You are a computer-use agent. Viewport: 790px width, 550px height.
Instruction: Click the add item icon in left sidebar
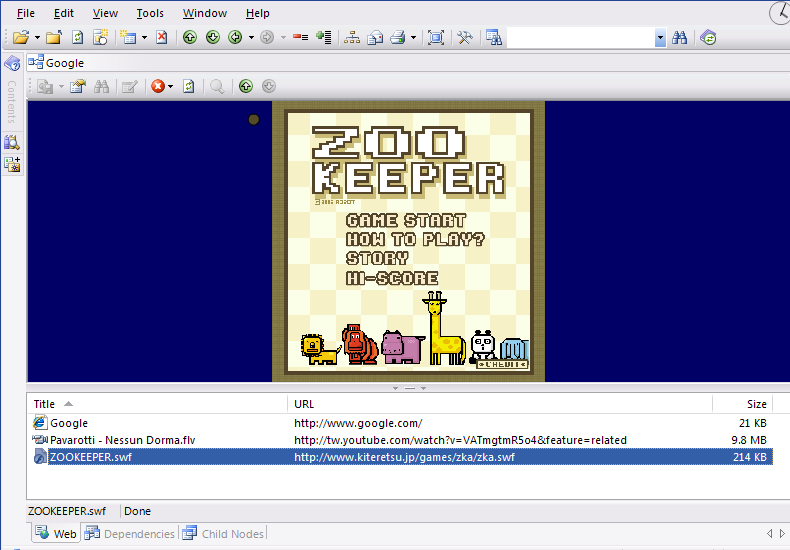pyautogui.click(x=12, y=164)
